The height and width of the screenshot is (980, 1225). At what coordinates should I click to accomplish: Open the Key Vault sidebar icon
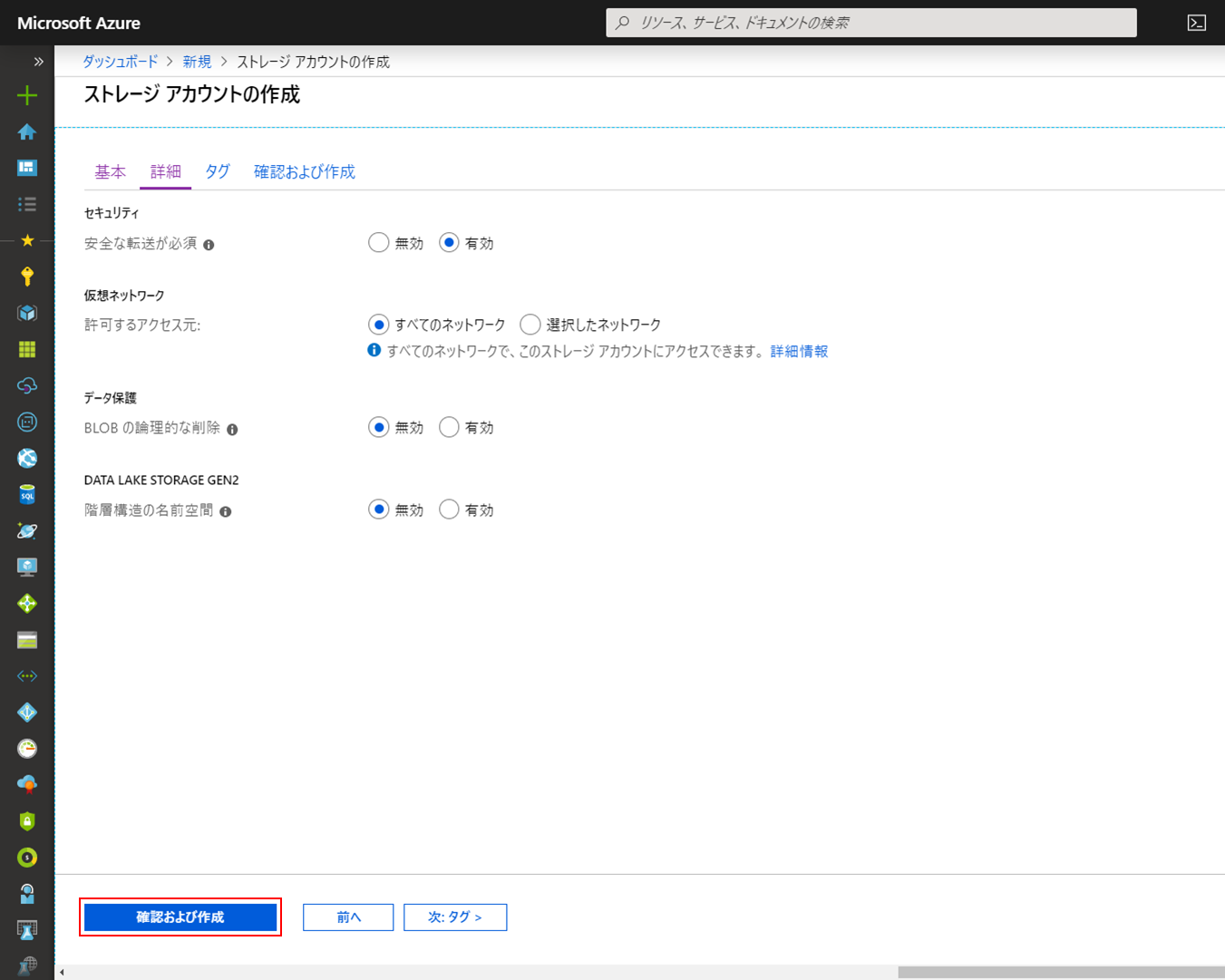[26, 277]
